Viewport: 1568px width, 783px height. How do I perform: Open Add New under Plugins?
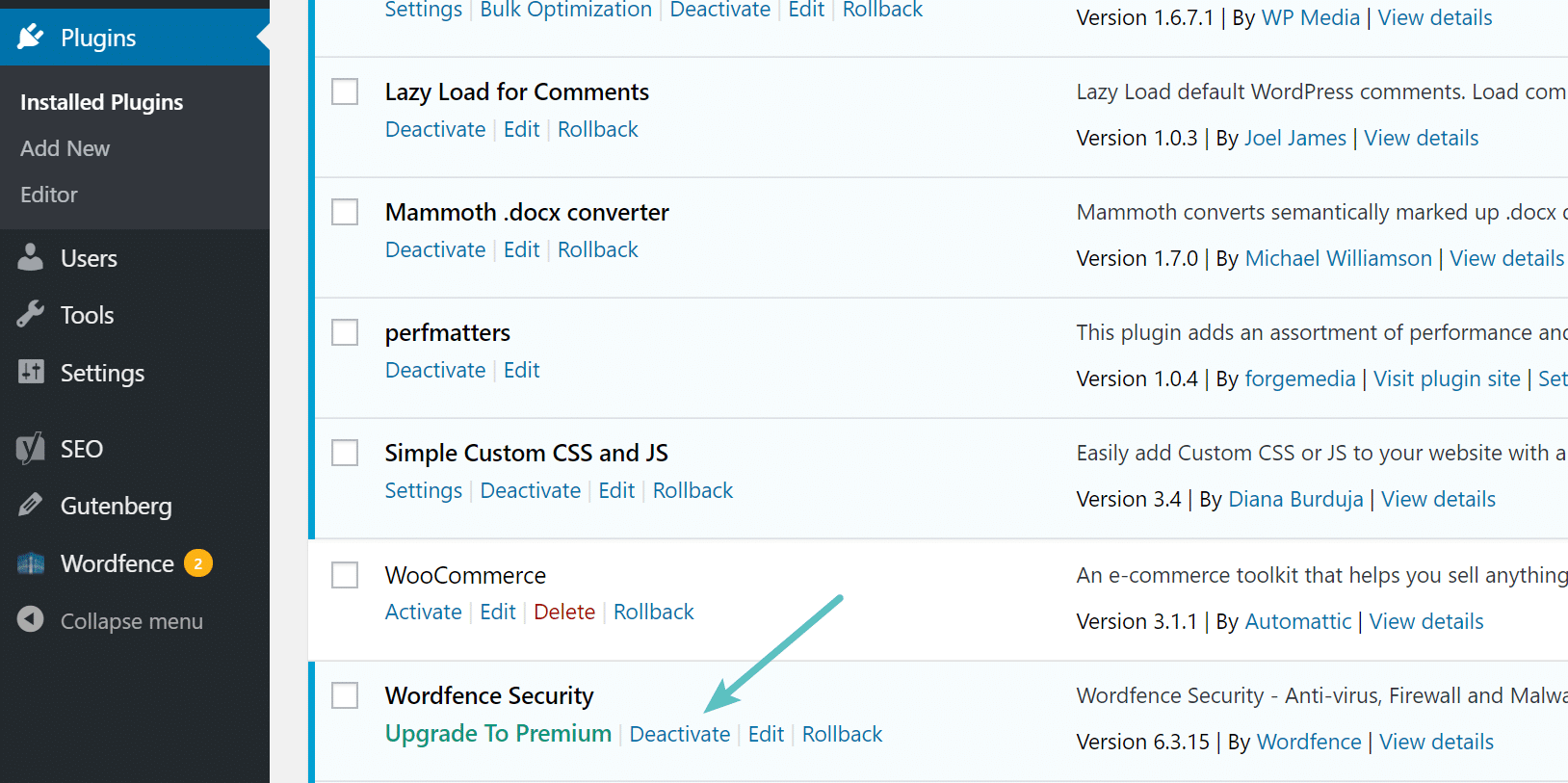(65, 147)
